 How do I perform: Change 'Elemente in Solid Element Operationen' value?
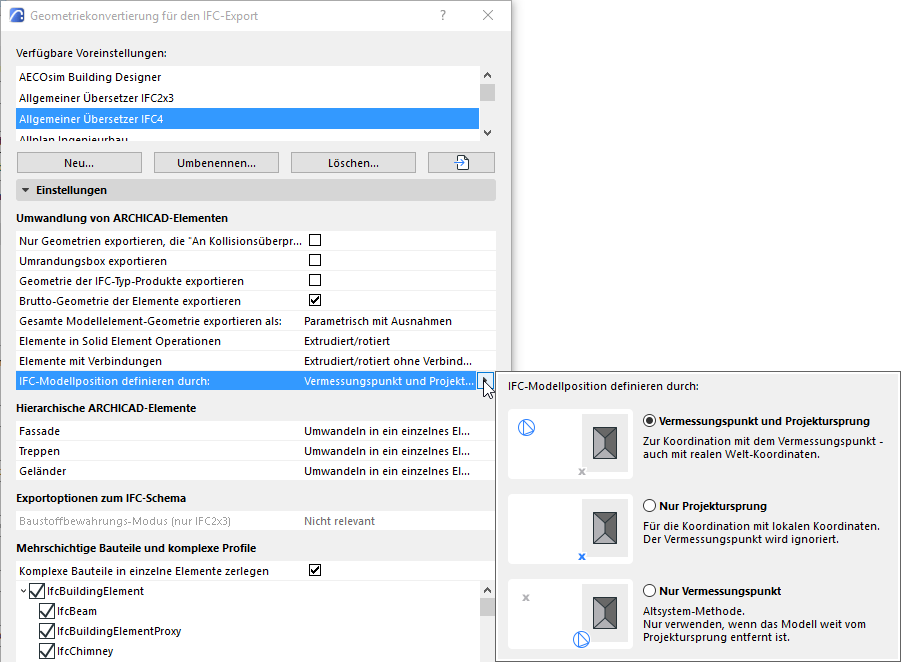click(346, 341)
